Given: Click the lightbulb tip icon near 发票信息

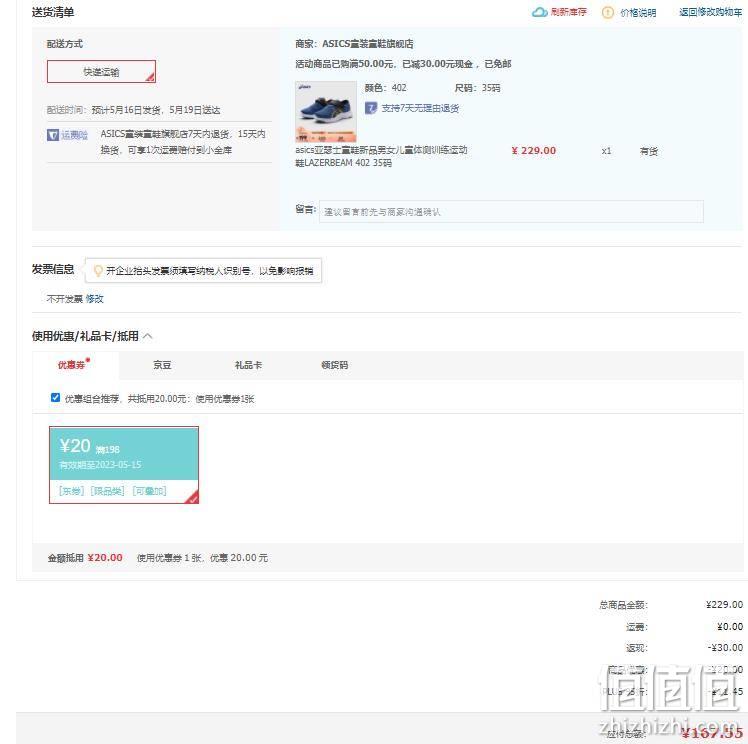Looking at the screenshot, I should pyautogui.click(x=98, y=271).
